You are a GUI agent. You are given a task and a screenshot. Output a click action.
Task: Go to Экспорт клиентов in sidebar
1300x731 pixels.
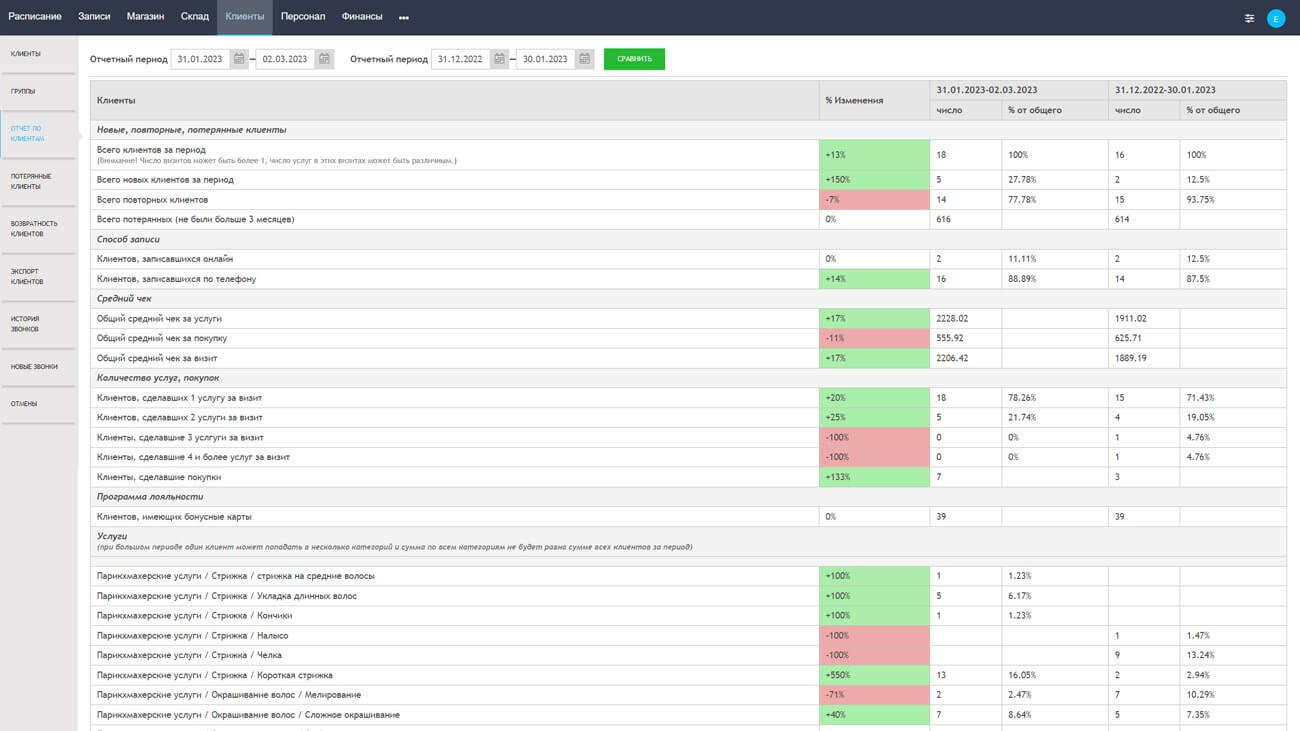27,276
